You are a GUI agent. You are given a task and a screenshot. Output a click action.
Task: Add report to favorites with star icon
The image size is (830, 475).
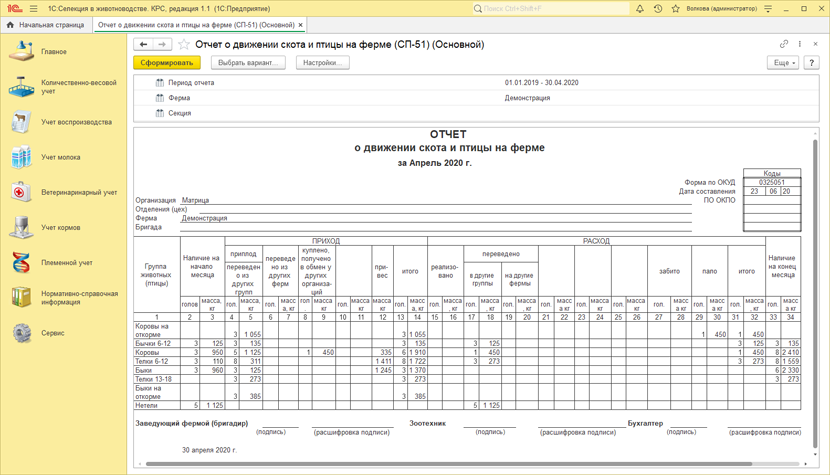coord(184,45)
